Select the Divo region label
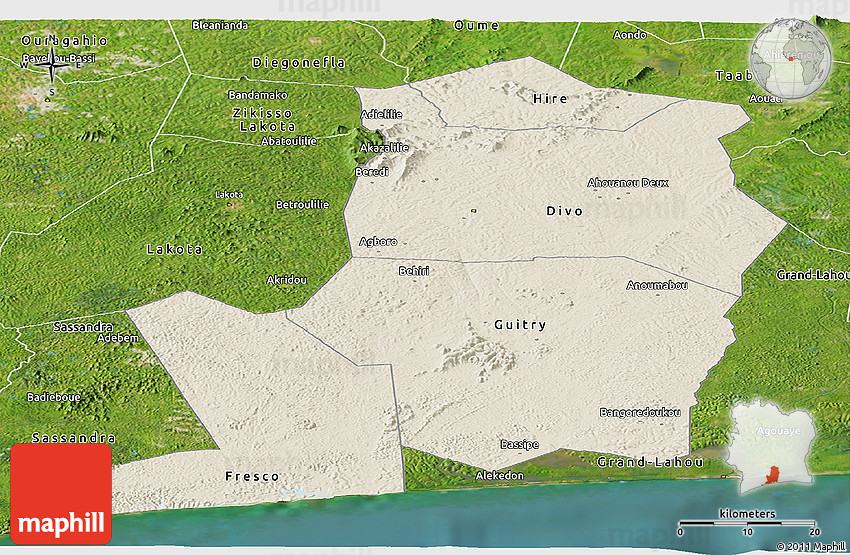850x555 pixels. click(565, 211)
